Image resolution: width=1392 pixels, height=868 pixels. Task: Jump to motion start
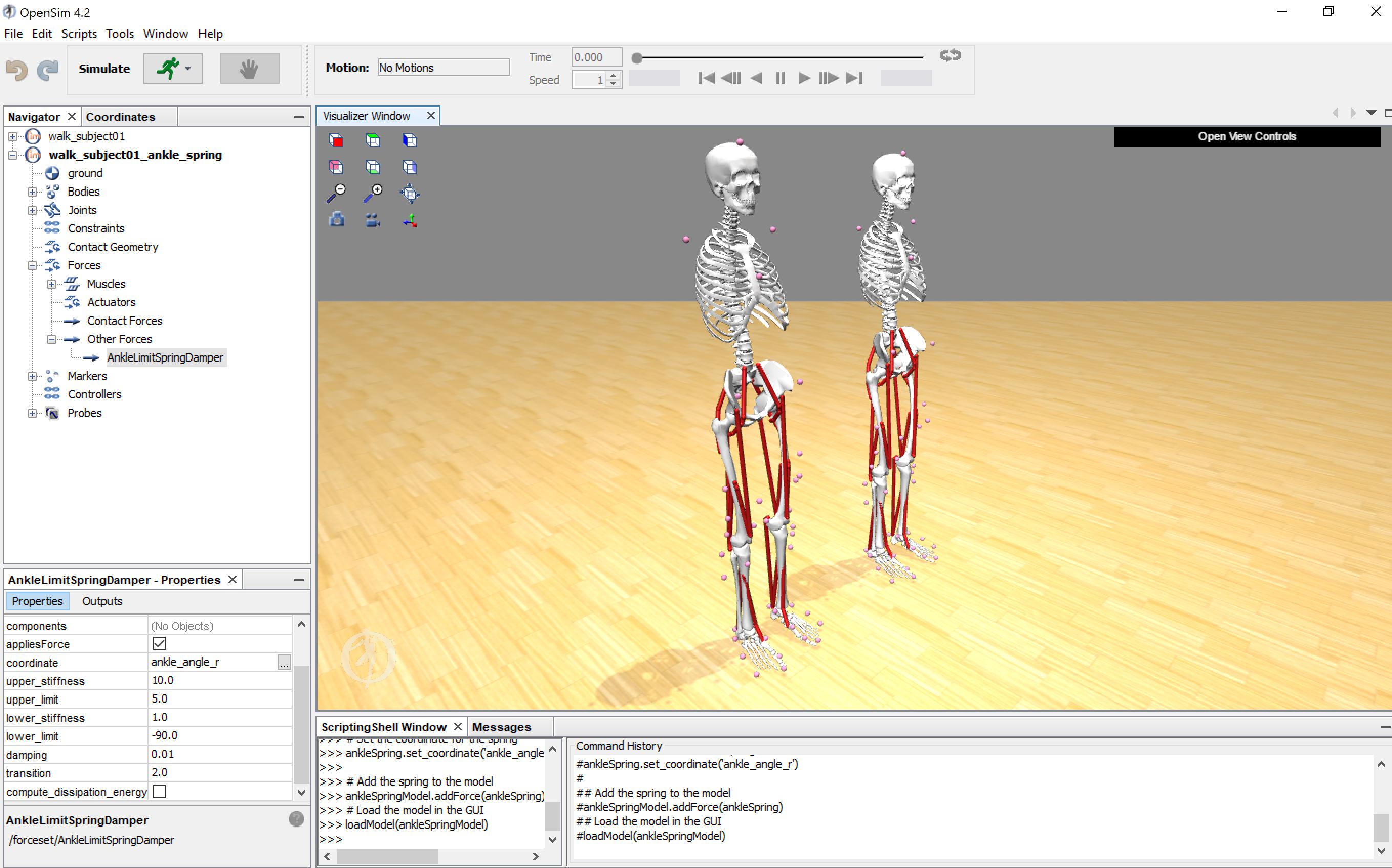(706, 78)
